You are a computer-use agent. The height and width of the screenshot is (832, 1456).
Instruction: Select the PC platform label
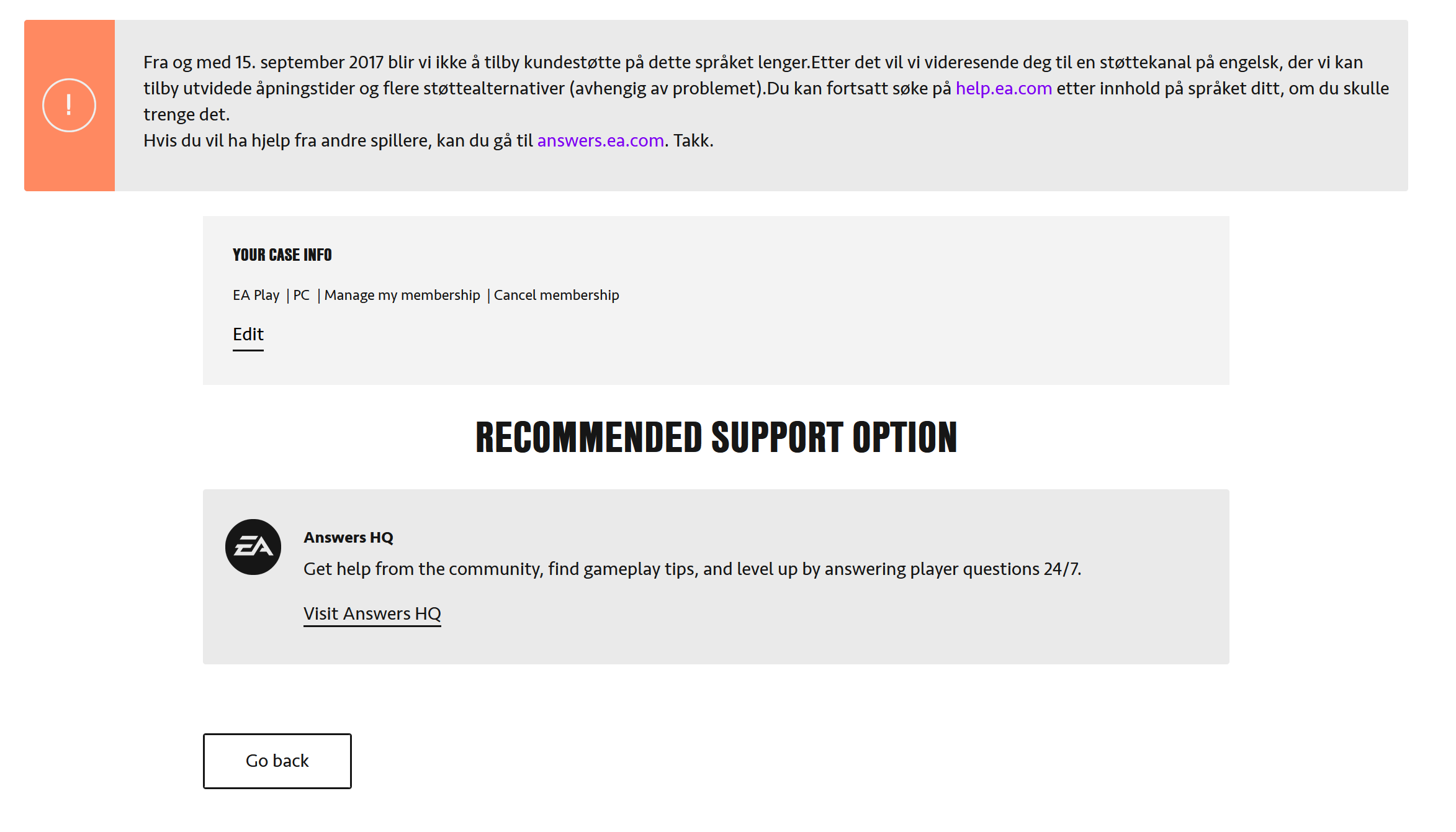[301, 295]
